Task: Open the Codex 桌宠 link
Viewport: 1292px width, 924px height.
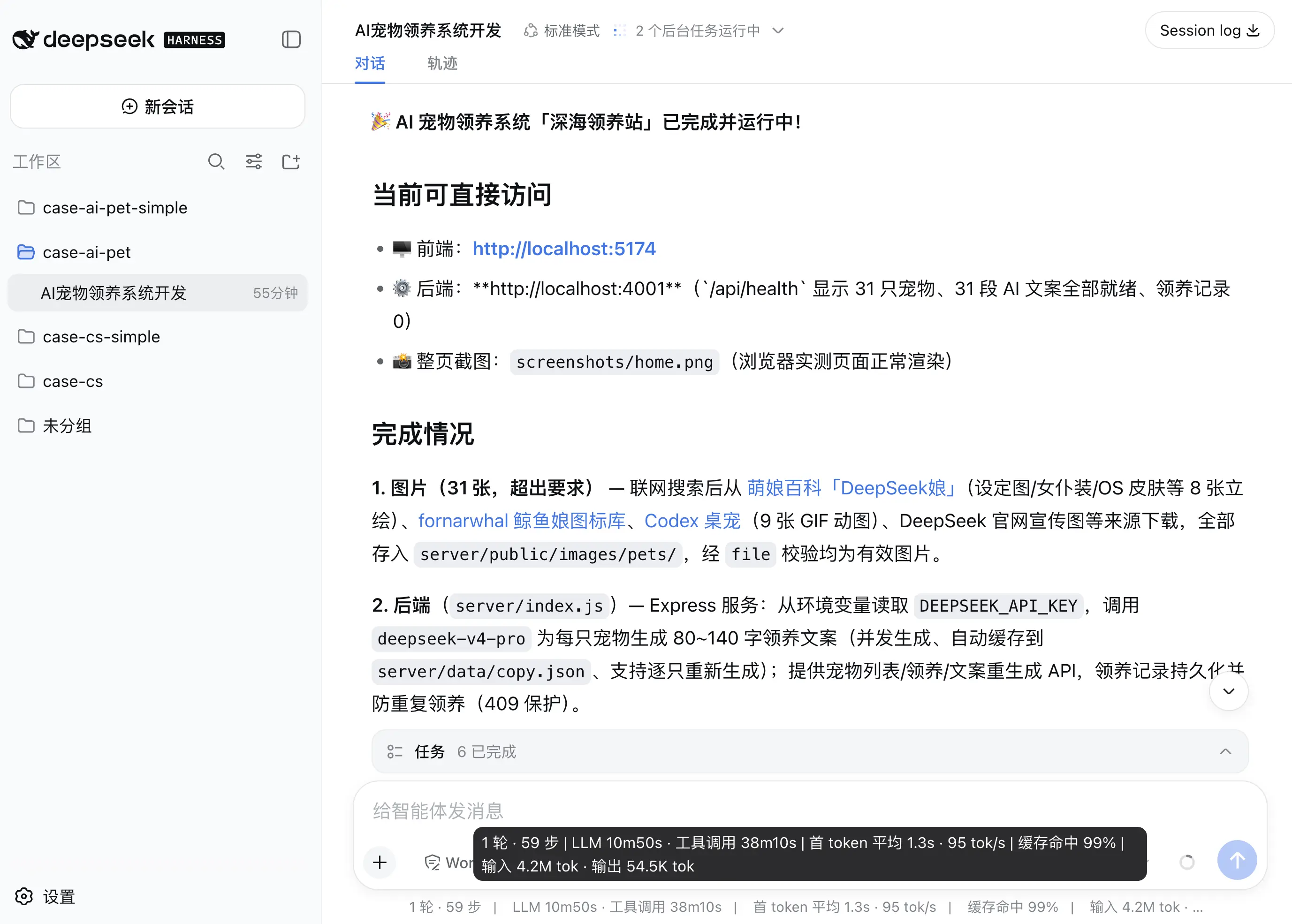Action: tap(692, 521)
